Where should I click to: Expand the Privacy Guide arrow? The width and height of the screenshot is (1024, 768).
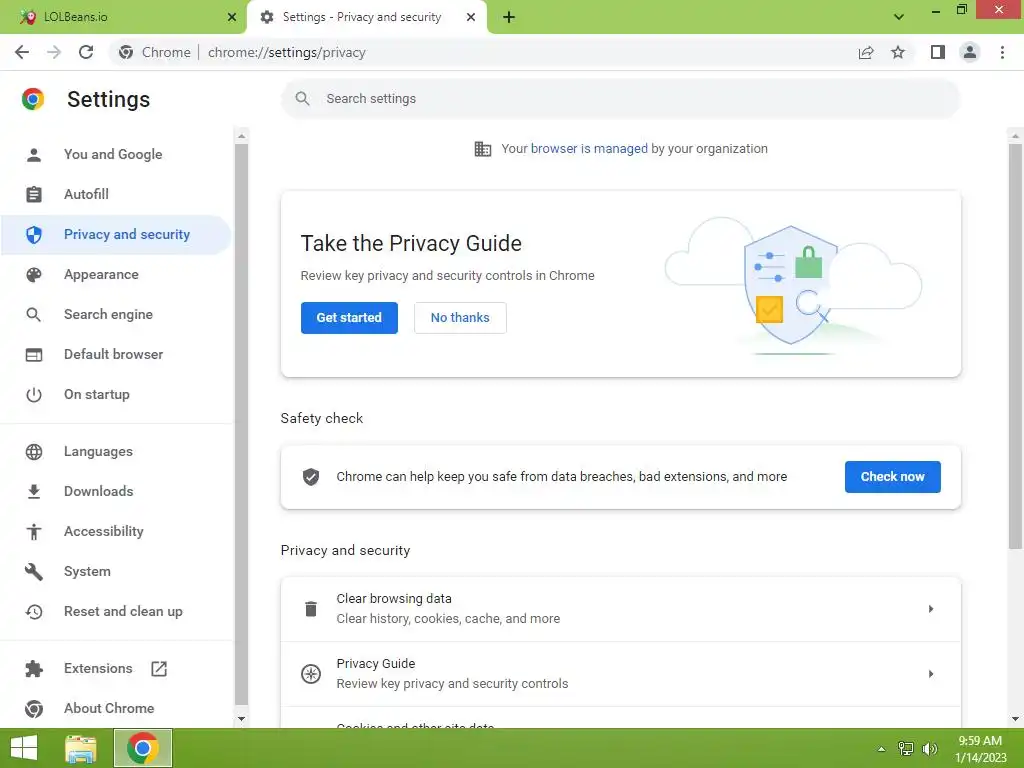tap(931, 674)
